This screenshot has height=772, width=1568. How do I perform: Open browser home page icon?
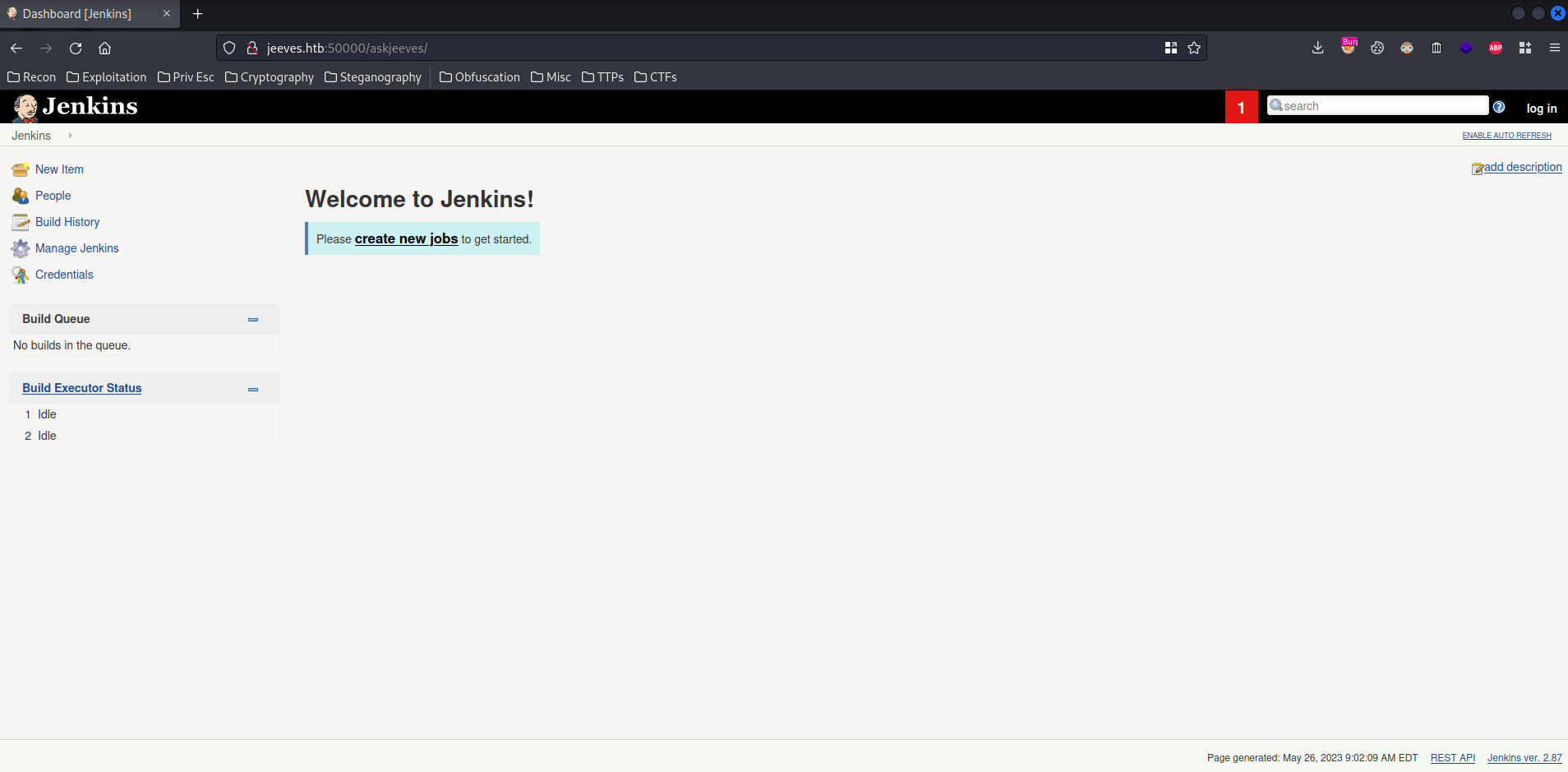pos(105,48)
